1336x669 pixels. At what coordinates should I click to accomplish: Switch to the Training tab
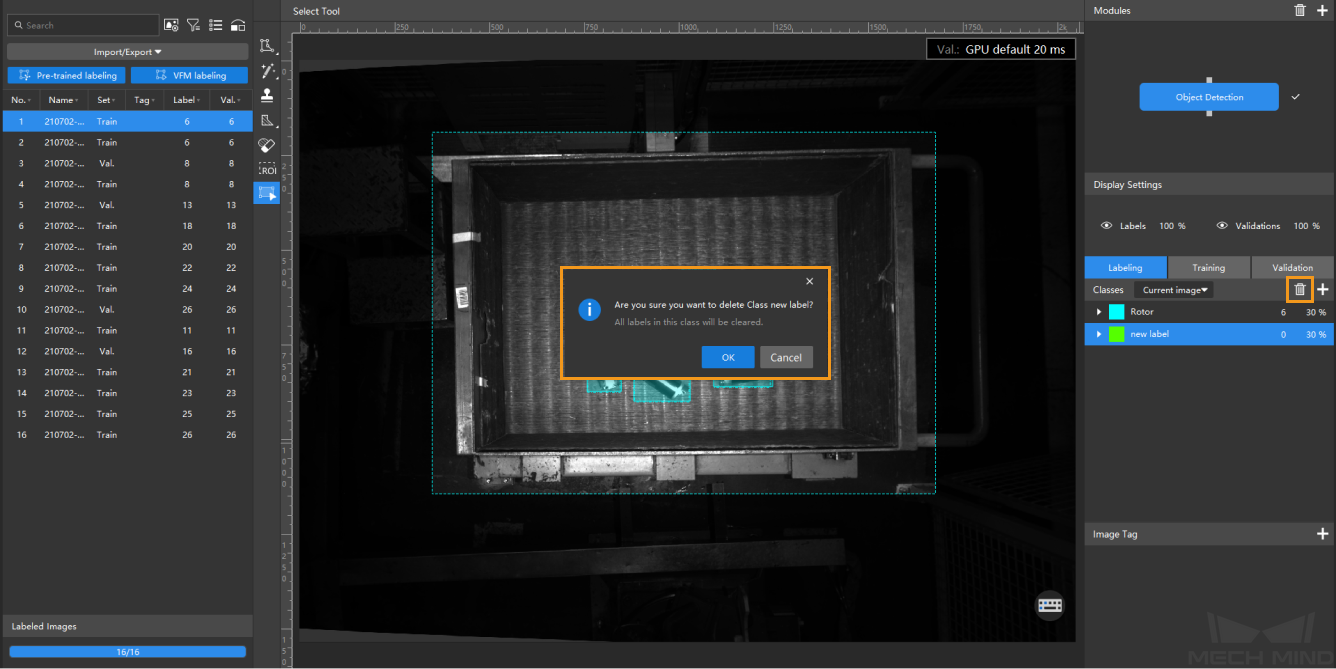coord(1208,268)
